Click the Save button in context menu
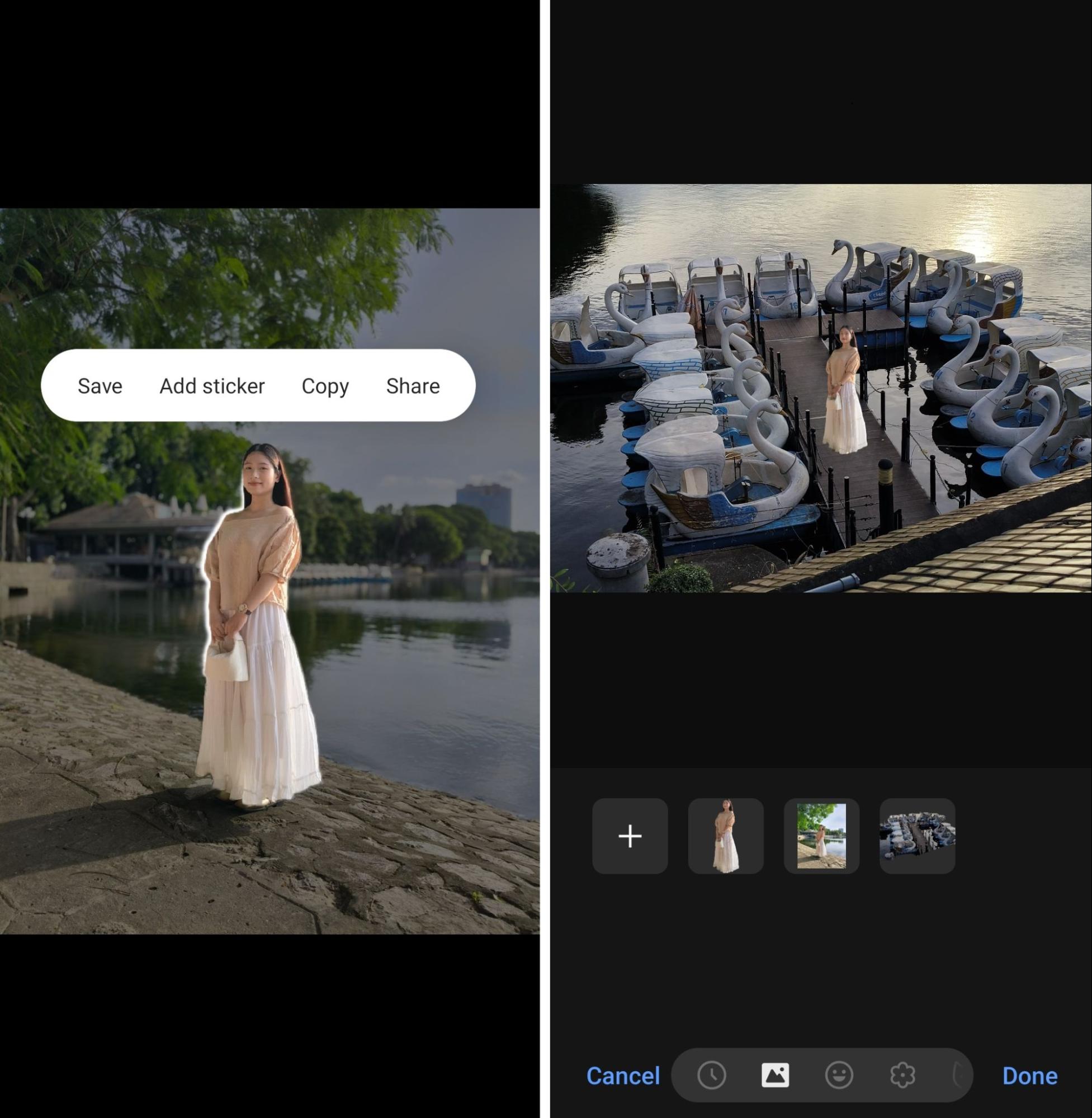 pos(100,385)
